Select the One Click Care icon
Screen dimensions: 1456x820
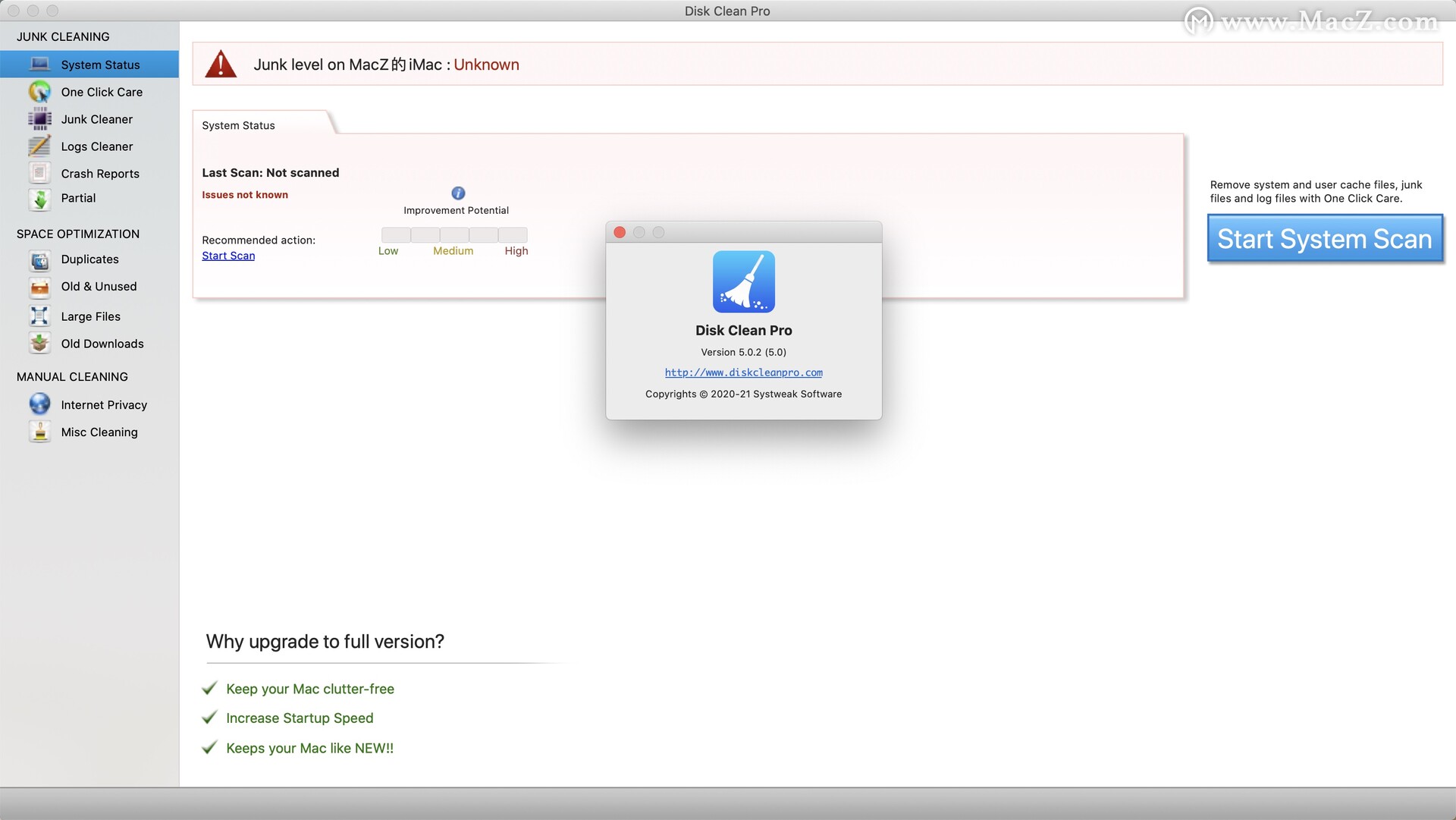tap(40, 91)
